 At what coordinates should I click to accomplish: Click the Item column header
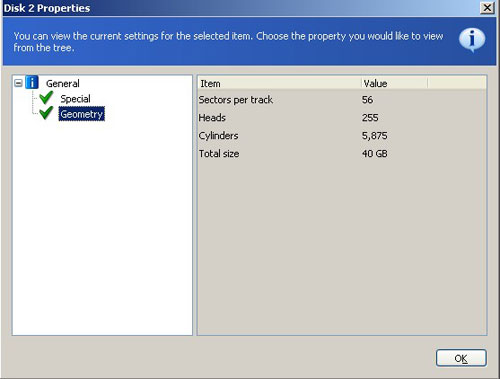tap(279, 83)
